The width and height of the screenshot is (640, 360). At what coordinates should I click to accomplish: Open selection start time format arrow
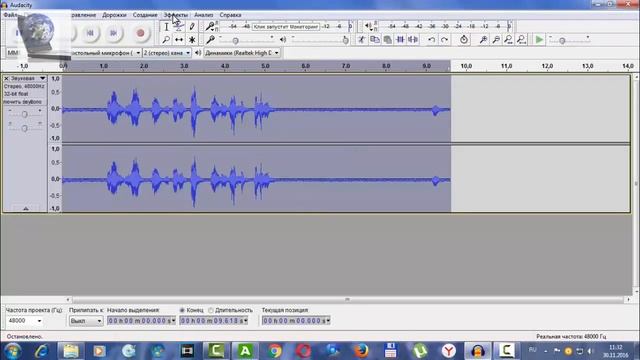tap(173, 321)
